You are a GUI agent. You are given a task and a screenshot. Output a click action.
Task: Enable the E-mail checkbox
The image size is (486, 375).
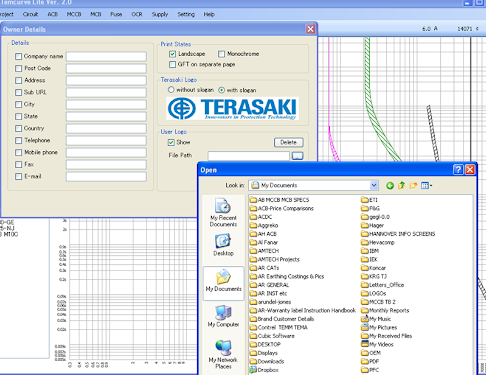pos(19,176)
